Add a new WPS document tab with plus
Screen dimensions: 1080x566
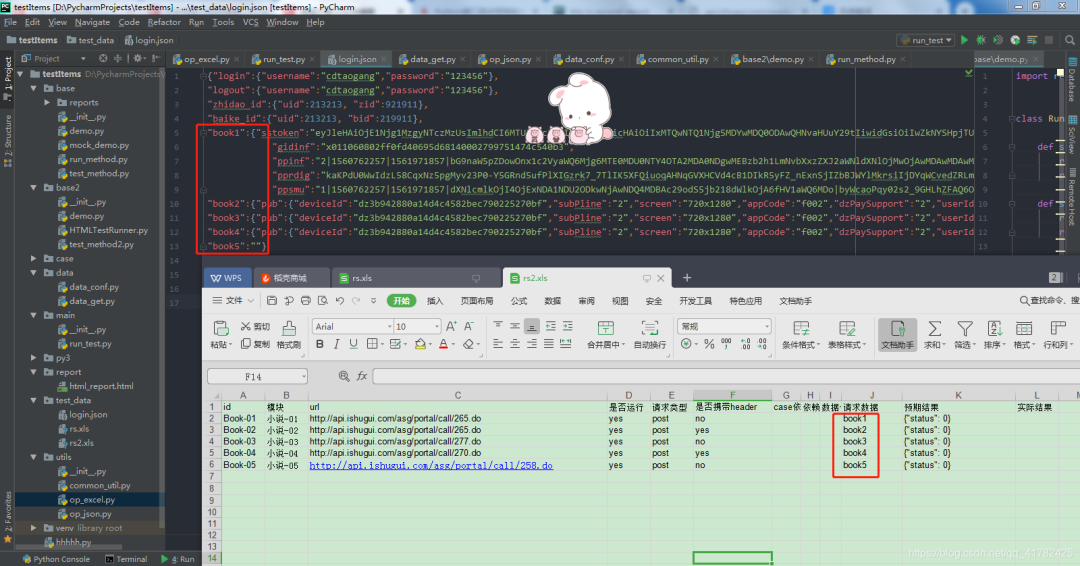click(x=687, y=278)
